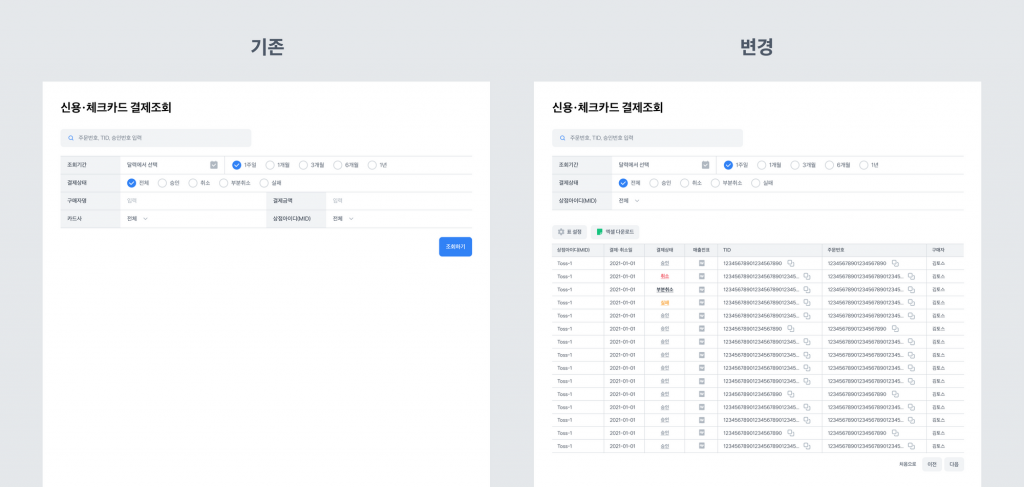This screenshot has height=487, width=1024.
Task: Expand 상점아이디(MID) dropdown in 기존 panel
Action: 344,219
